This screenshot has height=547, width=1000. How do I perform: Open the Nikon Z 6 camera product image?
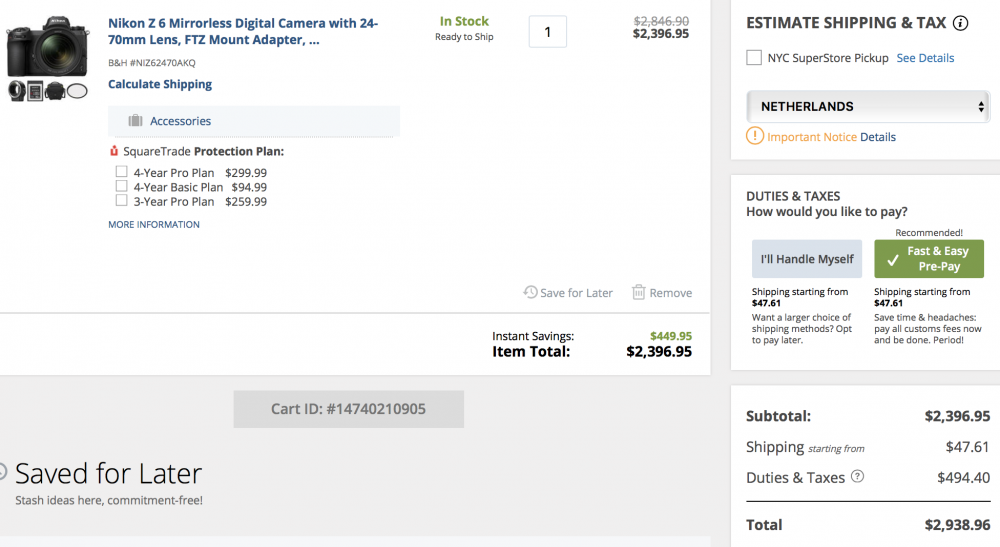(47, 48)
